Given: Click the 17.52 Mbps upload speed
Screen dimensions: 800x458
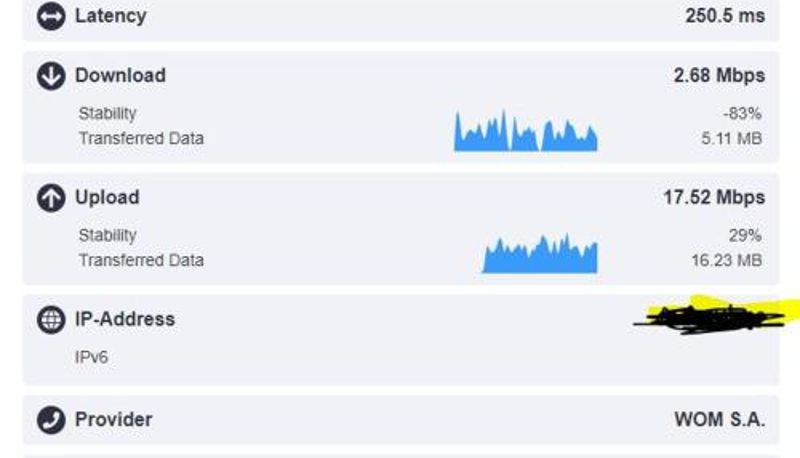Looking at the screenshot, I should click(x=714, y=198).
